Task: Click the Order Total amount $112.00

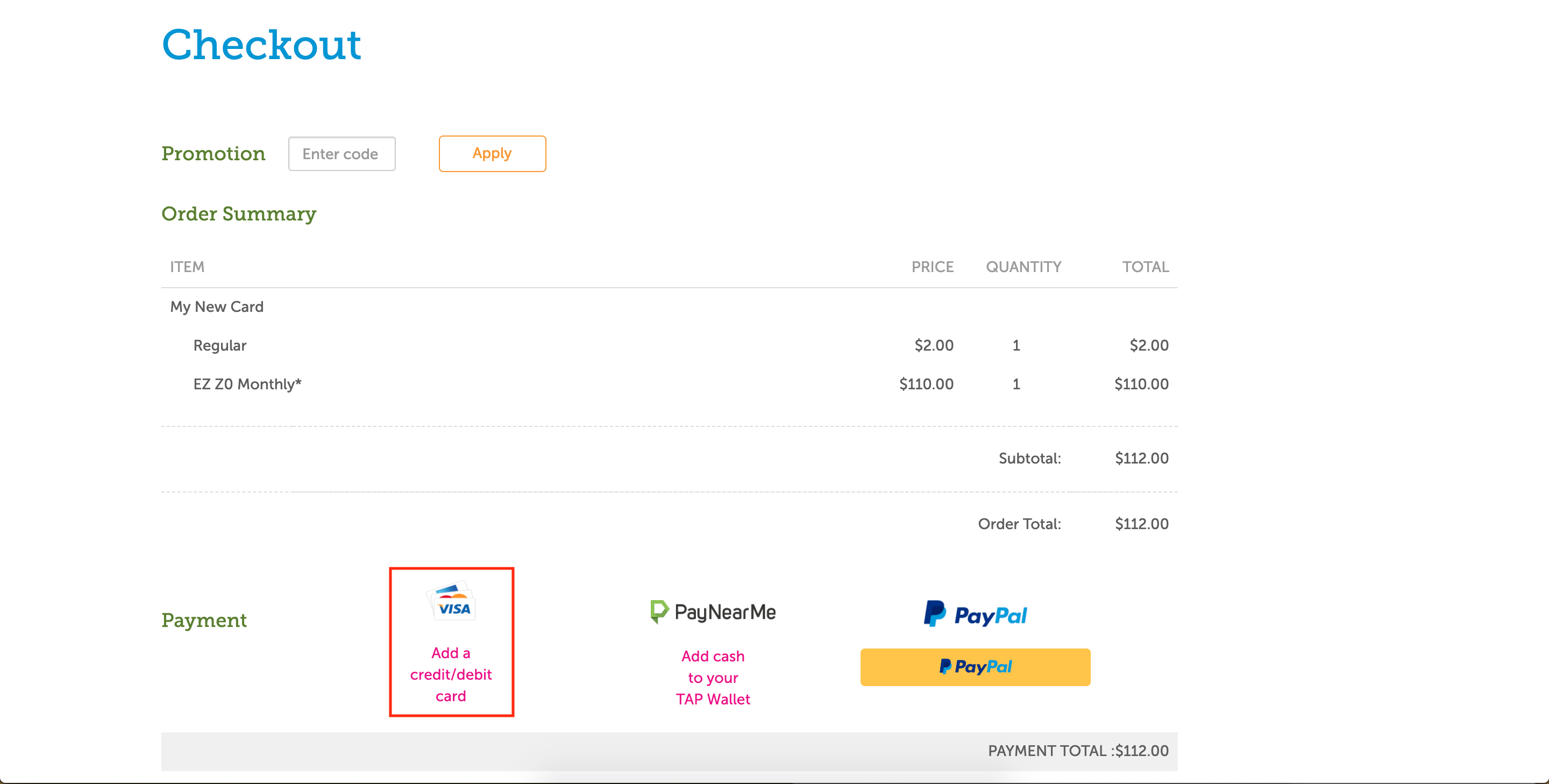Action: coord(1141,524)
